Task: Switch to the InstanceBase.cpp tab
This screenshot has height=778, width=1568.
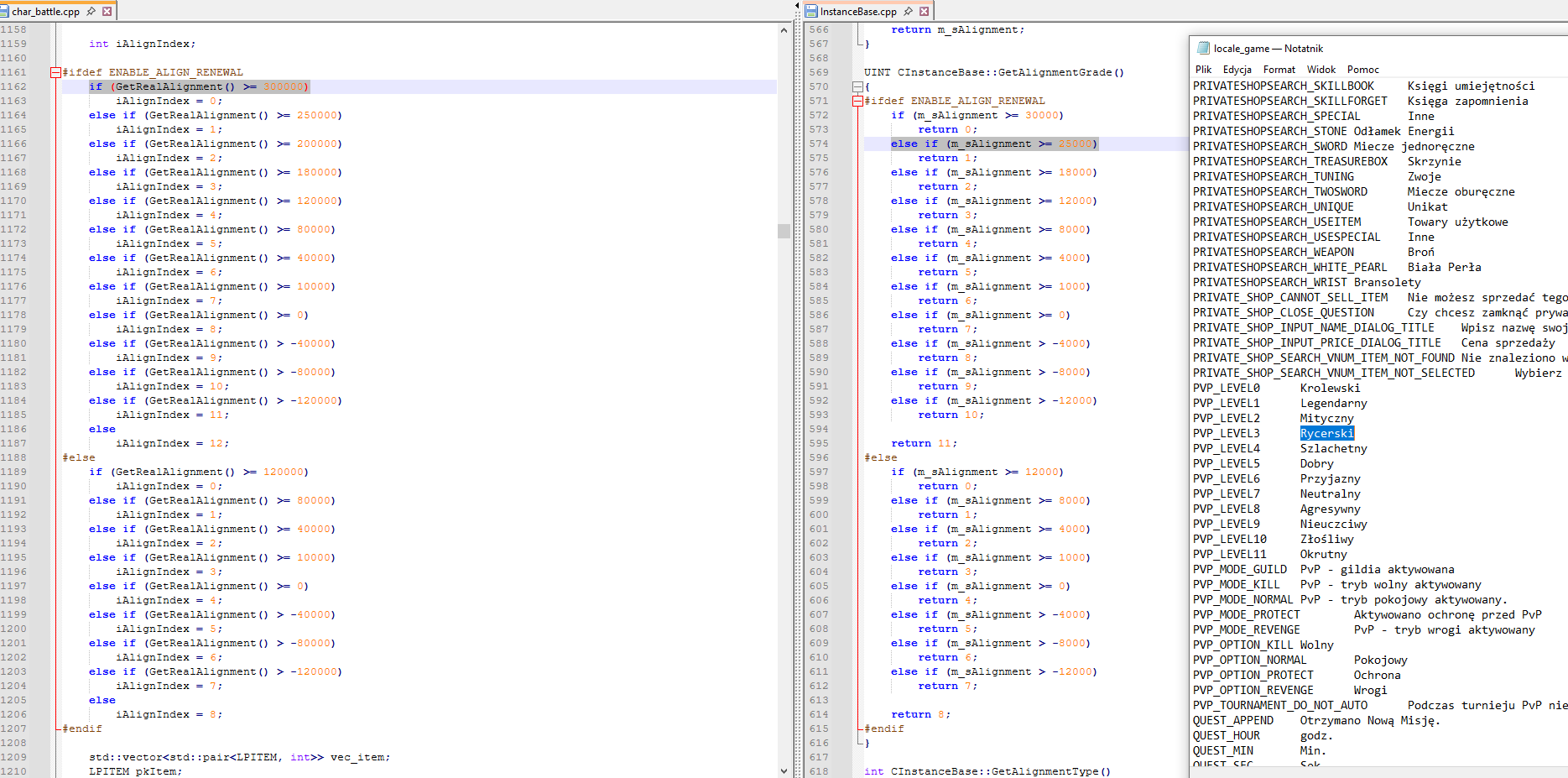Action: point(857,12)
